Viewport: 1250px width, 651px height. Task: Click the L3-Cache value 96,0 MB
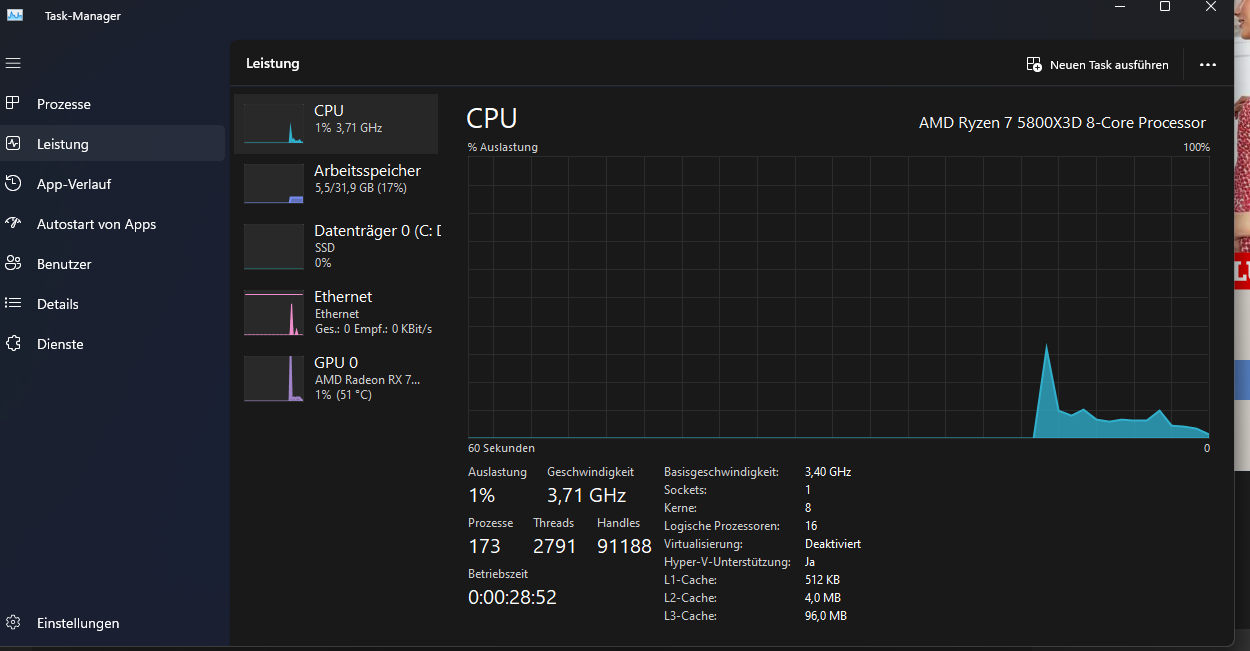(x=826, y=616)
